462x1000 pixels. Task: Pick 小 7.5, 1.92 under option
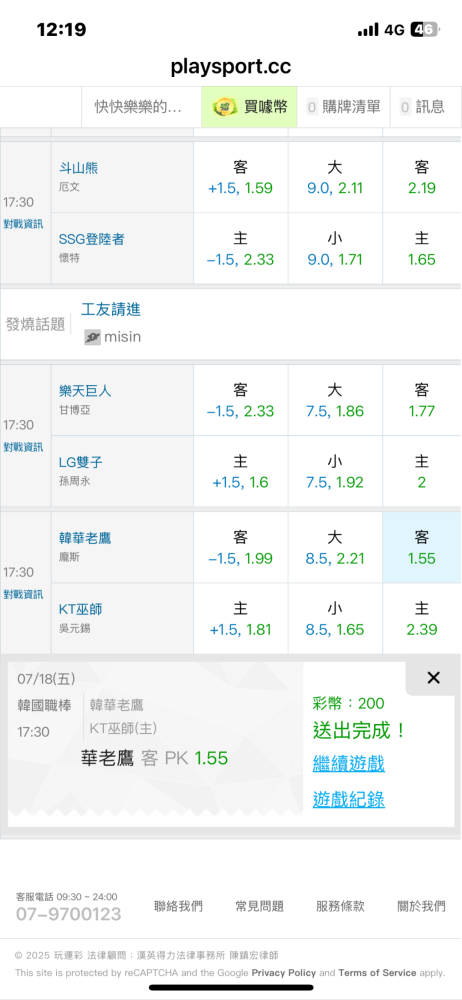(335, 471)
